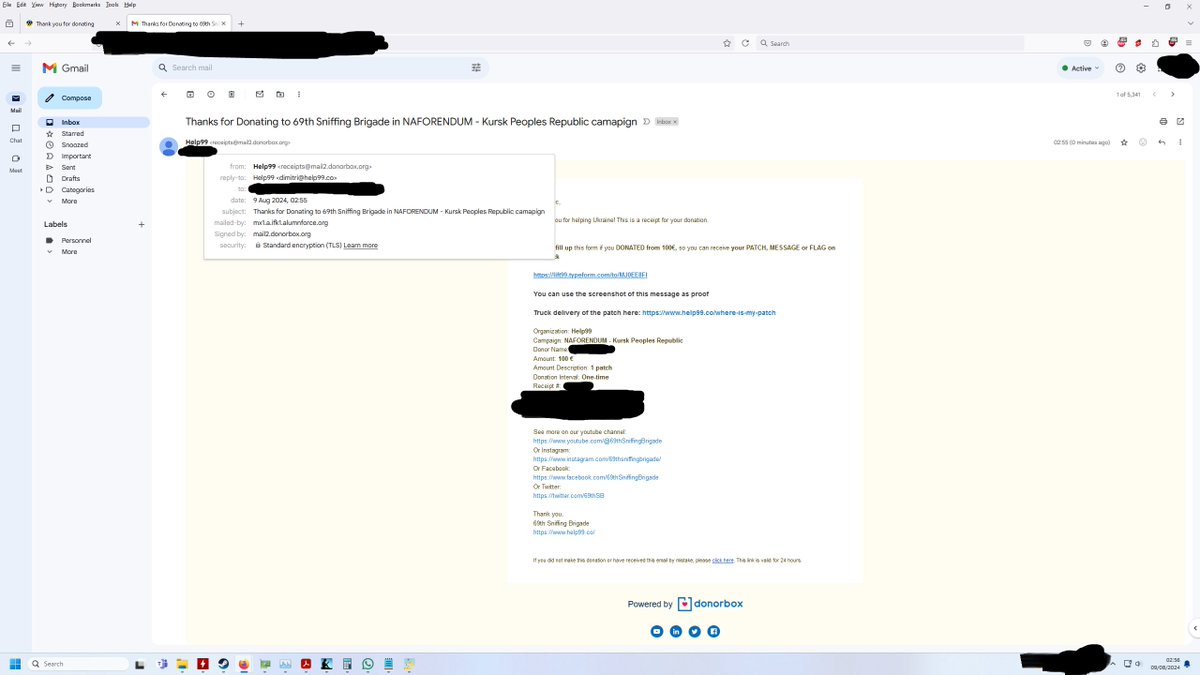Viewport: 1200px width, 675px height.
Task: Open the Mail section in sidebar
Action: pyautogui.click(x=15, y=102)
